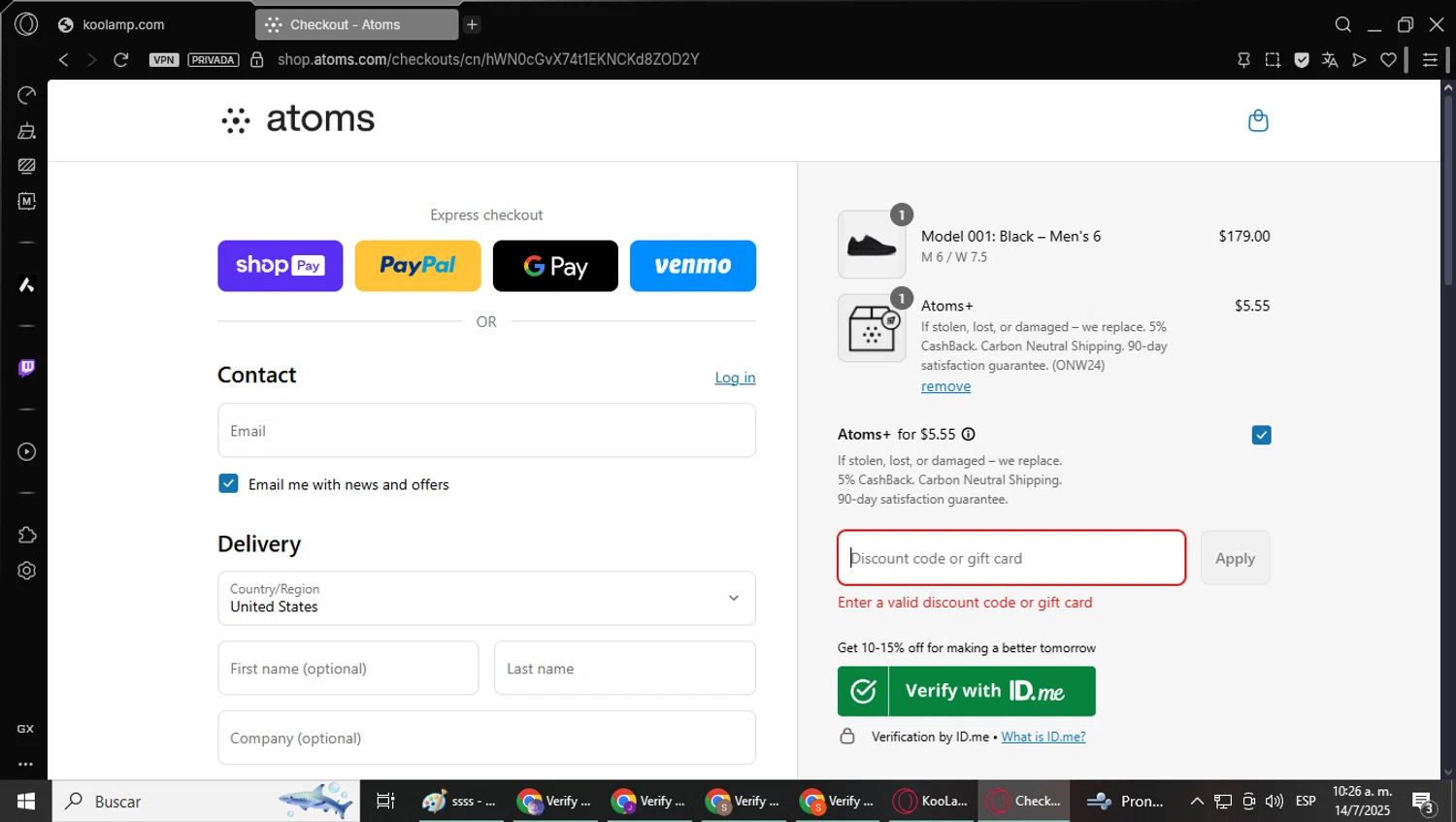Open a new tab with plus button
1456x822 pixels.
pos(472,24)
